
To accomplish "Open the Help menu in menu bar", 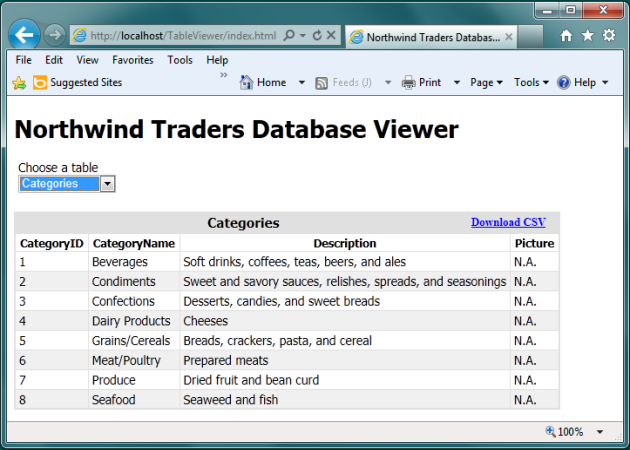I will click(217, 60).
